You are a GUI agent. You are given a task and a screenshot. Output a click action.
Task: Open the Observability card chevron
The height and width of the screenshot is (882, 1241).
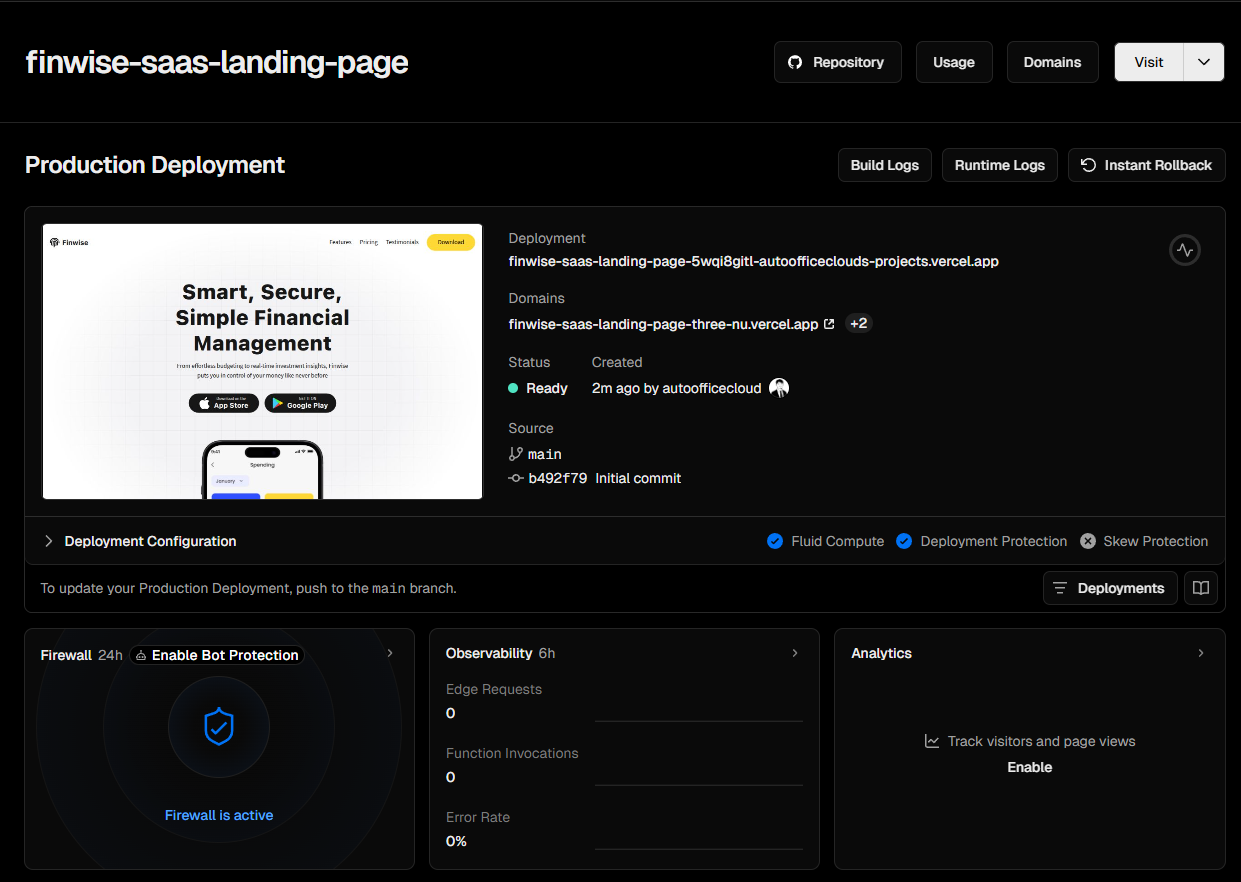pos(795,653)
